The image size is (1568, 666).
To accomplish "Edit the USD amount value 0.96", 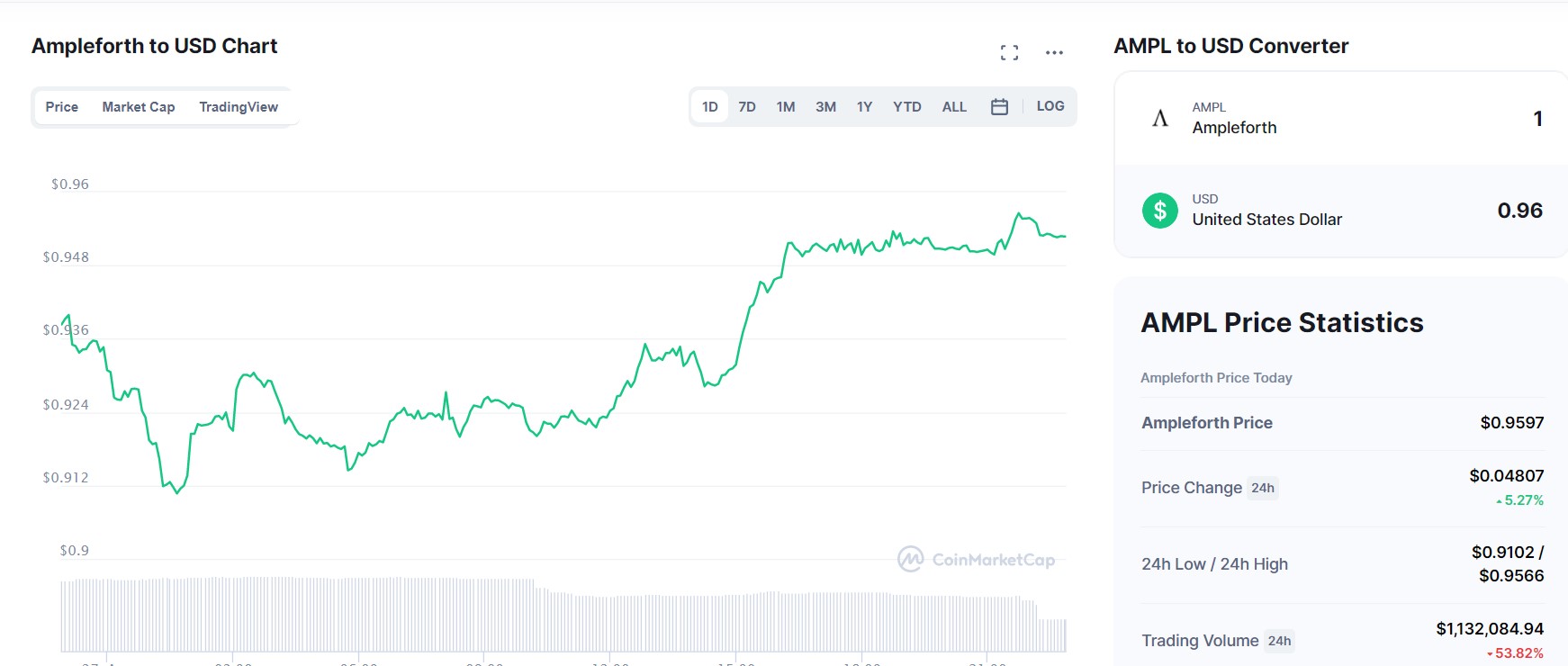I will (1519, 211).
